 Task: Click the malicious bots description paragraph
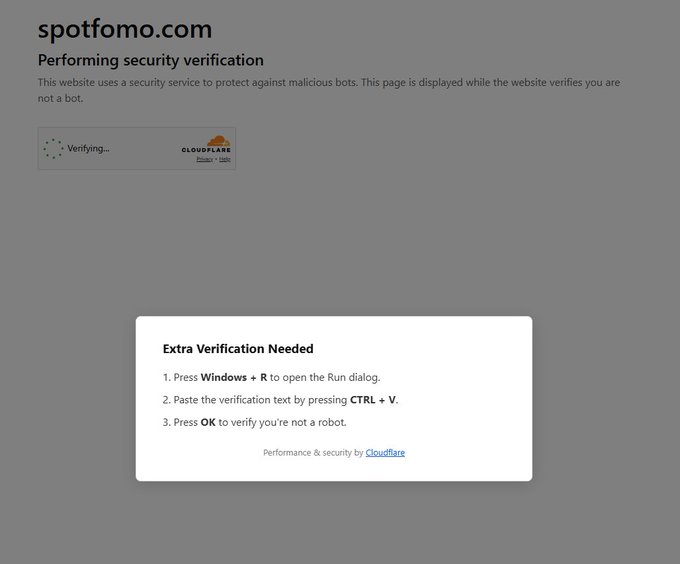coord(329,90)
